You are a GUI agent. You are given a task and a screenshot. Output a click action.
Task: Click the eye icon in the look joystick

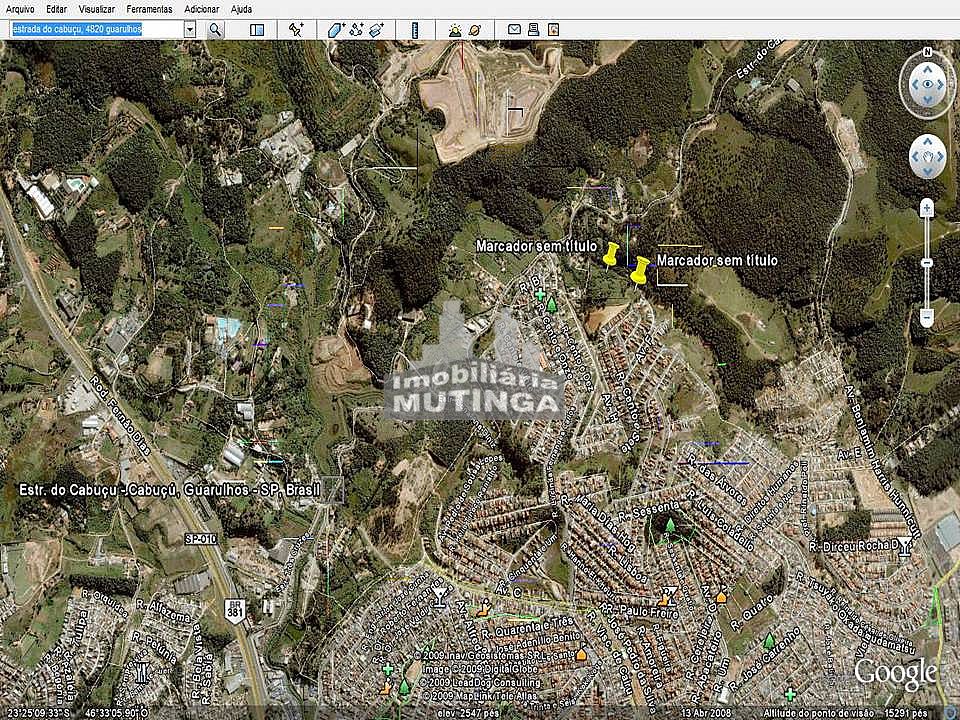point(928,84)
